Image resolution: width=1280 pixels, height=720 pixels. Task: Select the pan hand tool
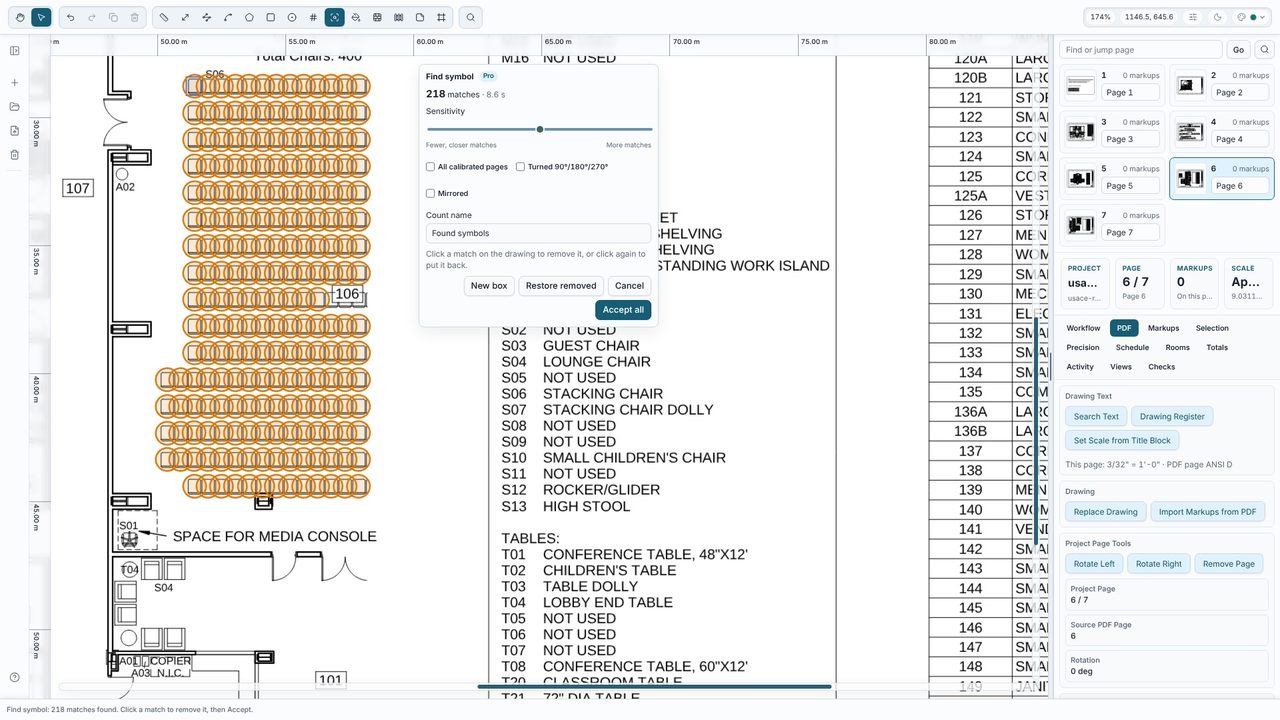click(19, 17)
